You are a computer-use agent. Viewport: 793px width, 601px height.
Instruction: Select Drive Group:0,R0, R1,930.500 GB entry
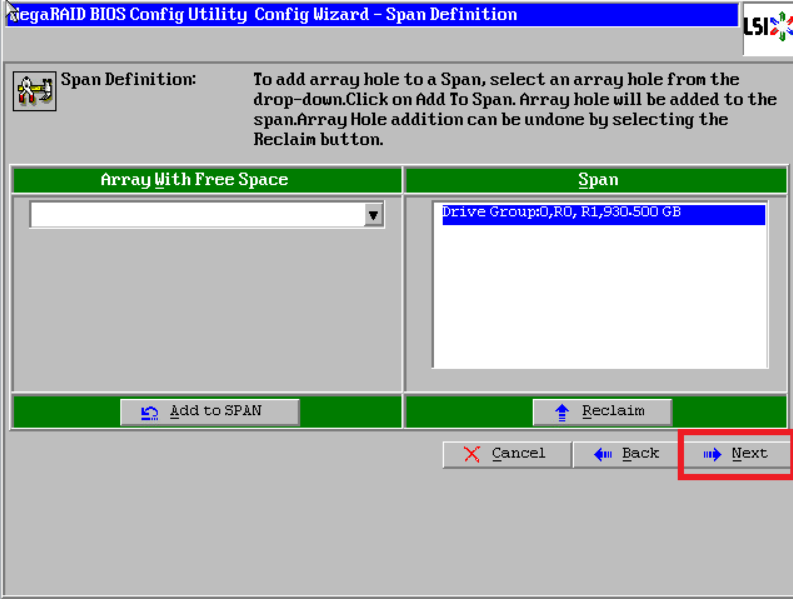[603, 213]
